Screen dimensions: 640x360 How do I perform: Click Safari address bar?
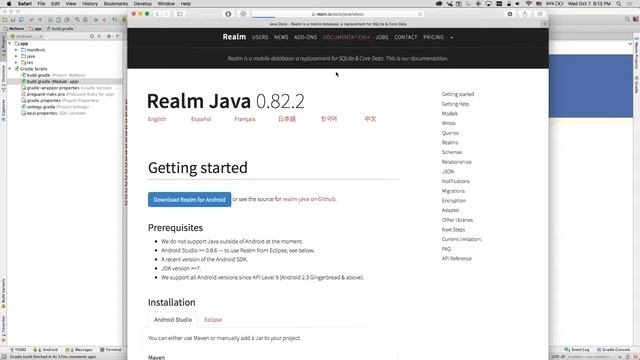[337, 14]
